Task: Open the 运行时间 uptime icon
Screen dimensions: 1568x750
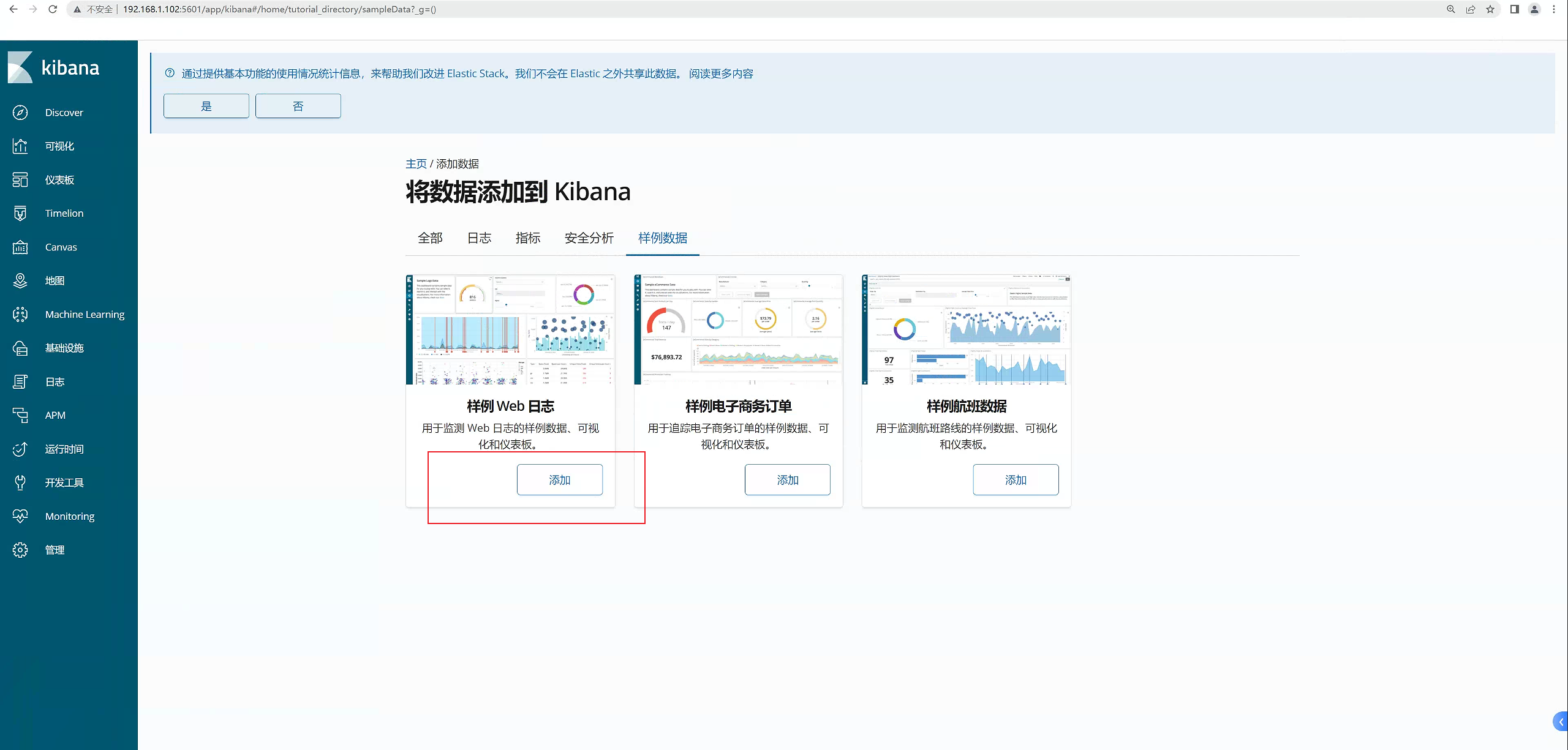Action: [x=20, y=449]
